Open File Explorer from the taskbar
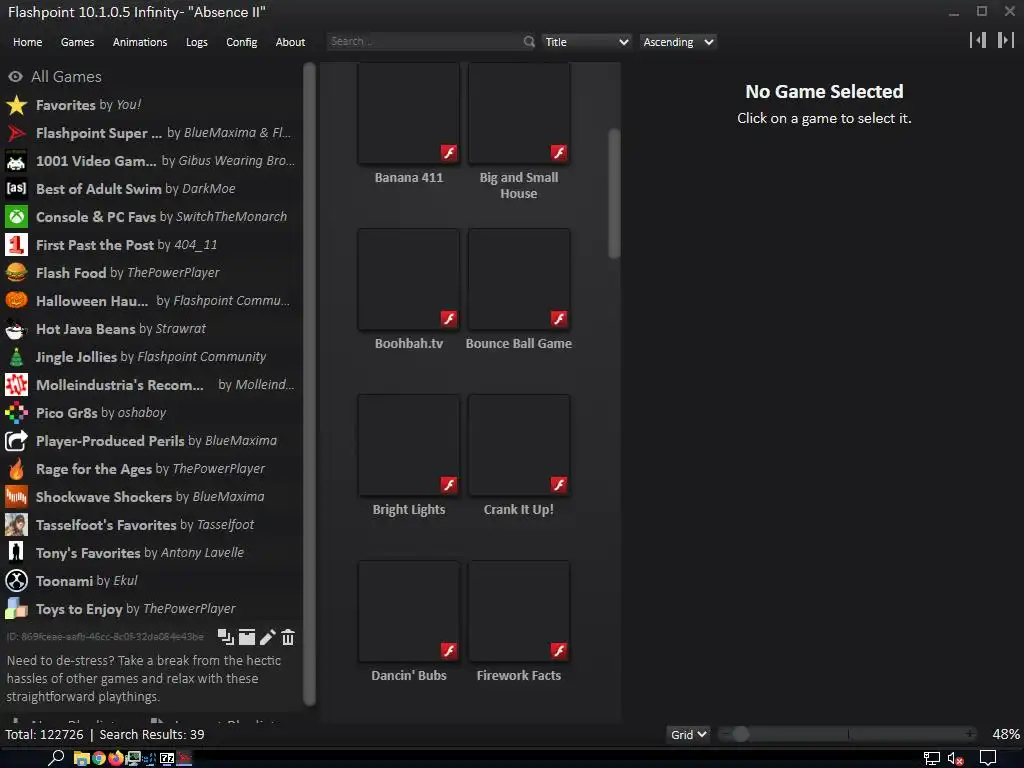 (x=82, y=758)
